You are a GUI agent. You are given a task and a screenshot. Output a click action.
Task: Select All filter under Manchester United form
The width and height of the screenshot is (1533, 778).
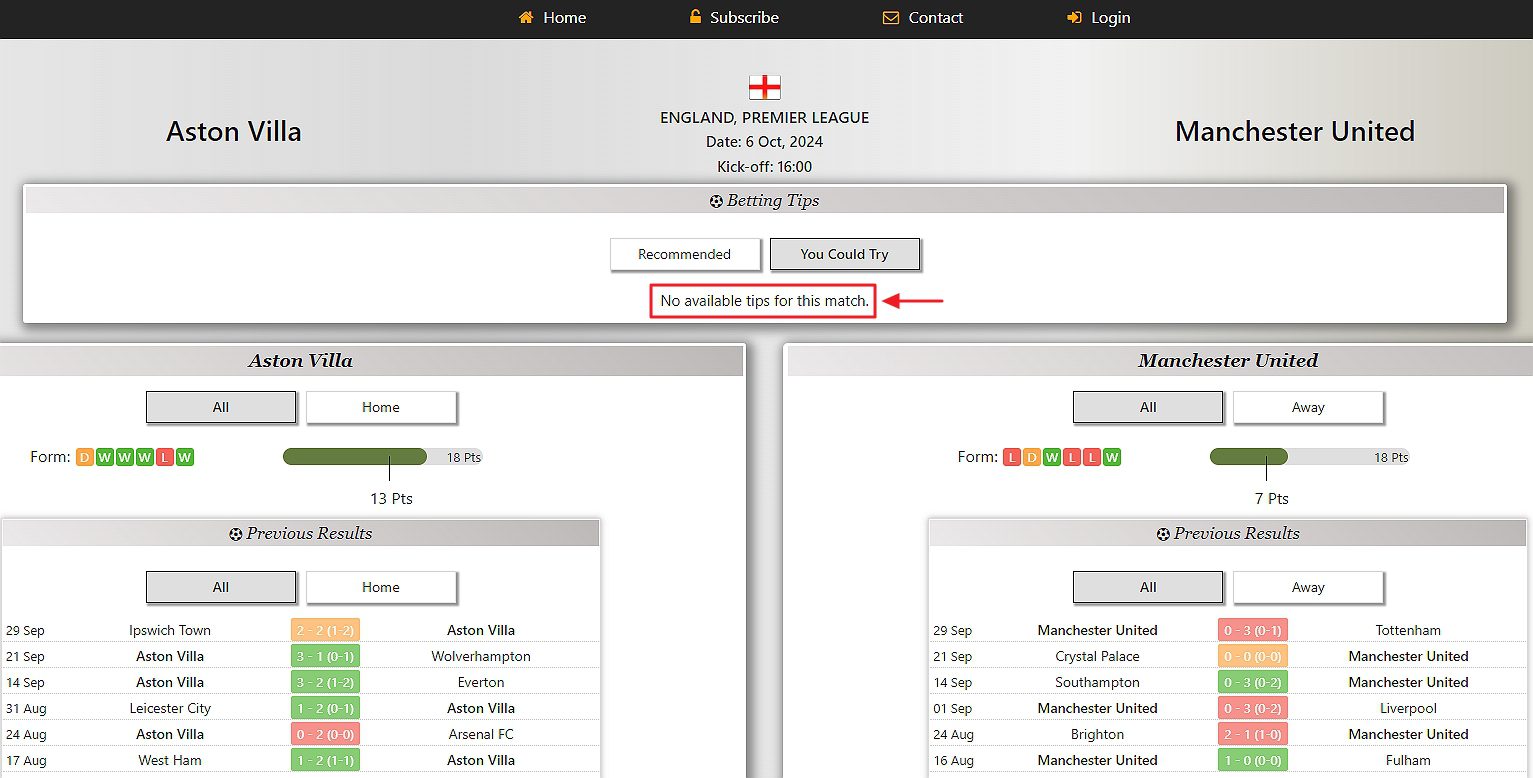(1148, 407)
